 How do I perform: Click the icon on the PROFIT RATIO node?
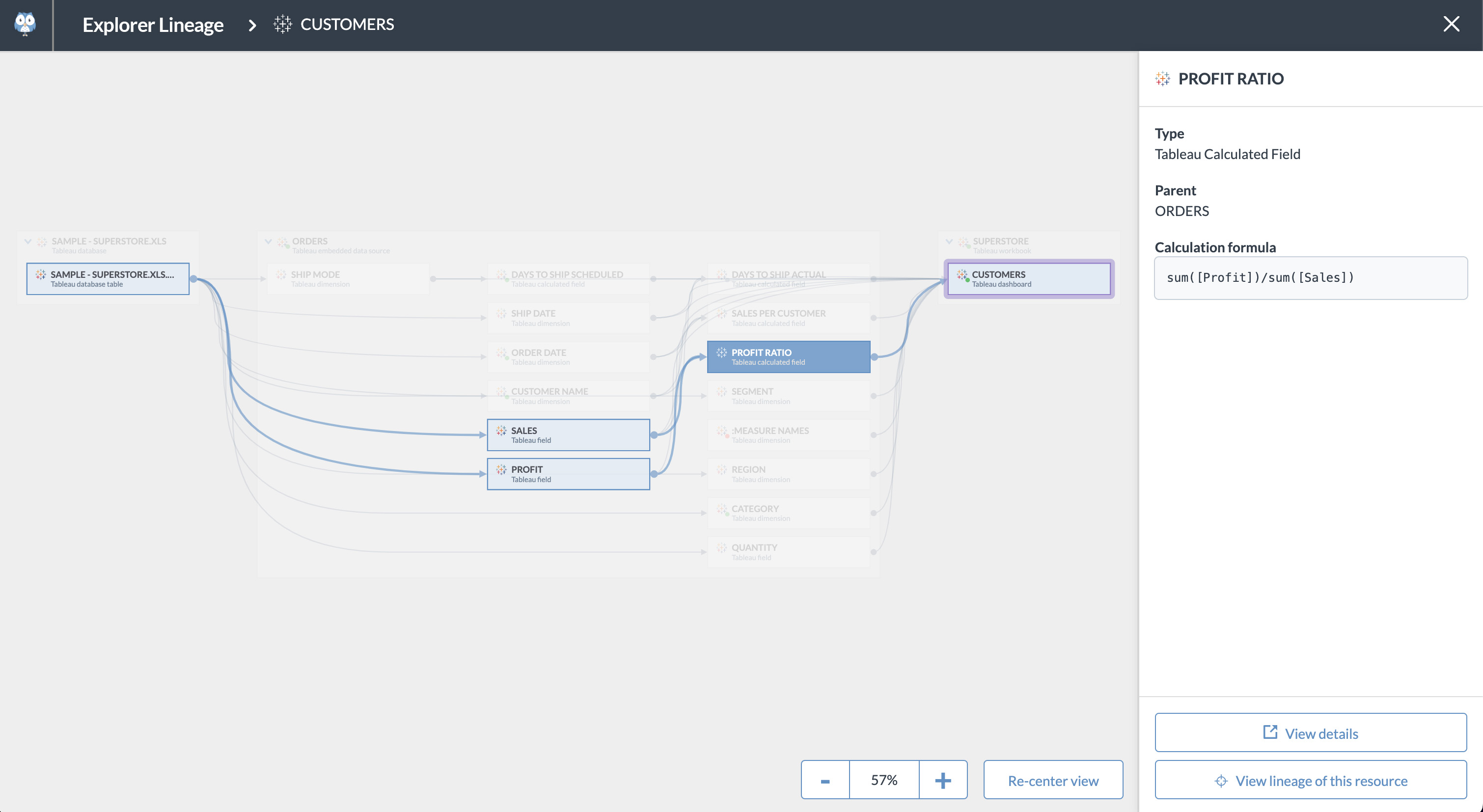pos(721,352)
